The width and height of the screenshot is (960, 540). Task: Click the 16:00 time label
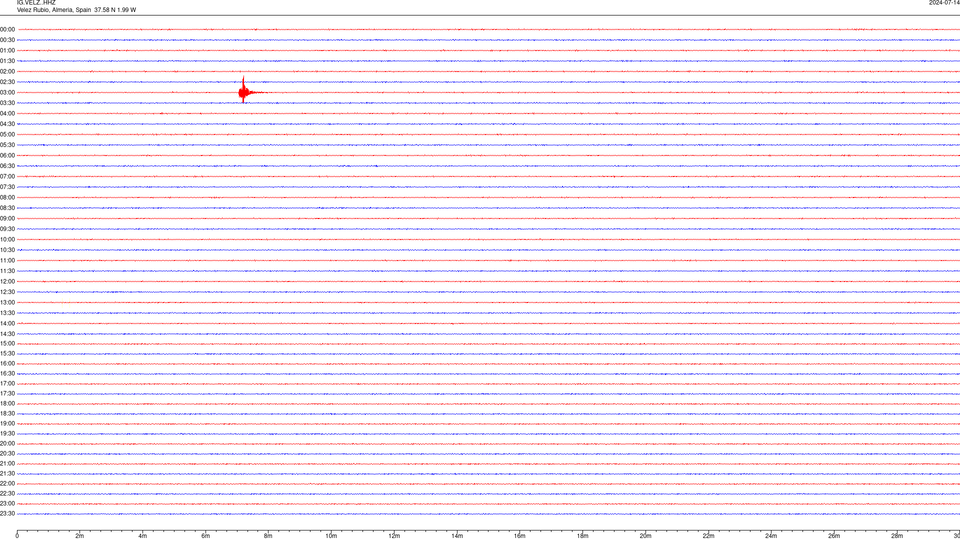point(7,364)
